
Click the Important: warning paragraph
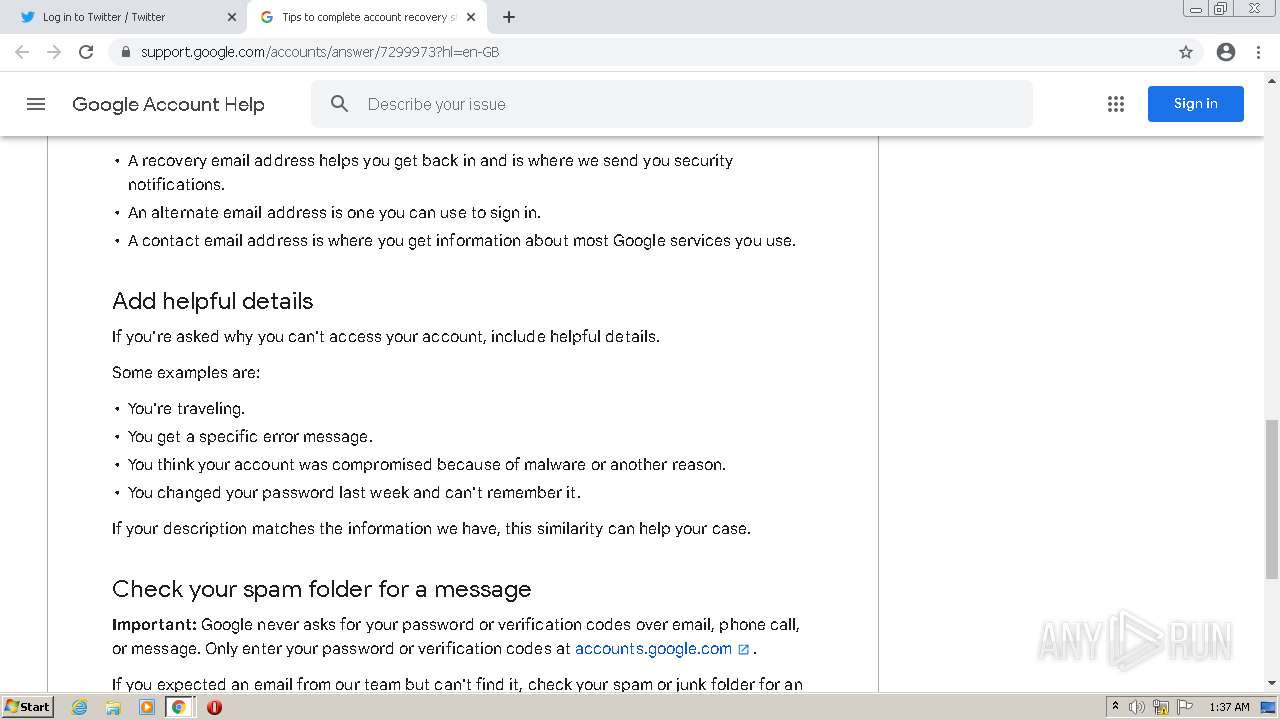coord(456,636)
